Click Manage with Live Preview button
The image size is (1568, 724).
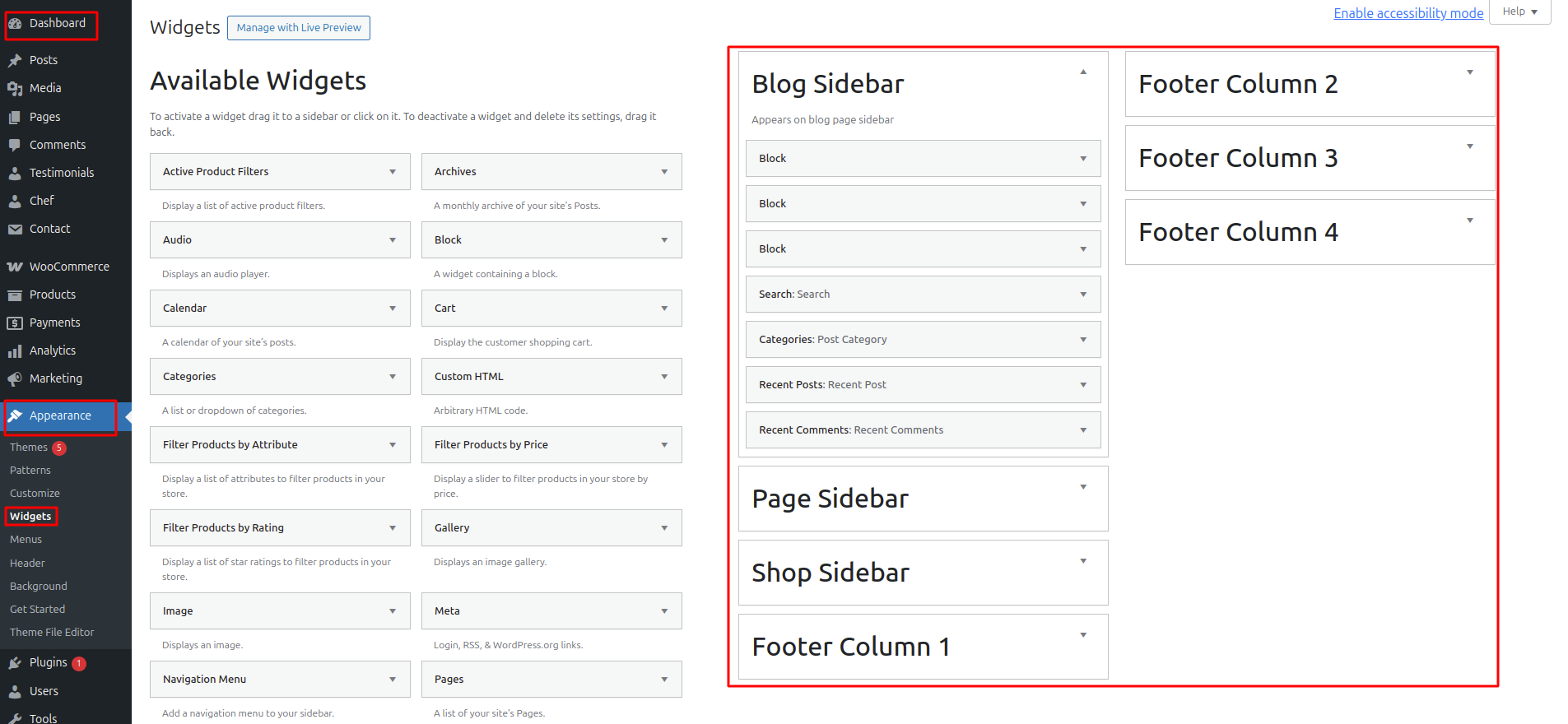pyautogui.click(x=299, y=28)
